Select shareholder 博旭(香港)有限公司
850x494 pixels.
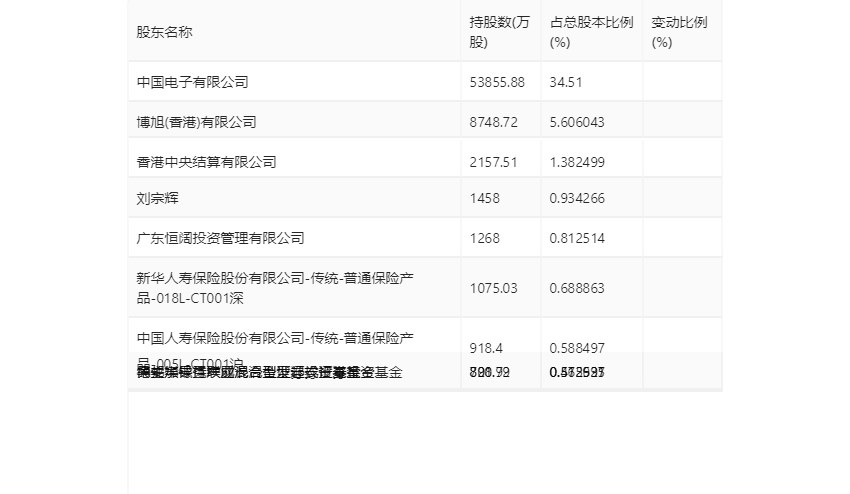pos(196,123)
